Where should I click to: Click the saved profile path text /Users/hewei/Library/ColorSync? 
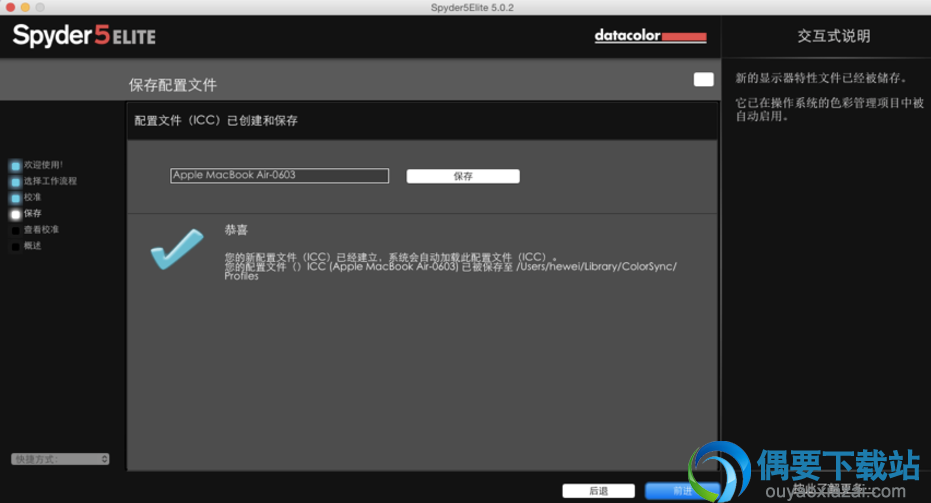pos(596,267)
